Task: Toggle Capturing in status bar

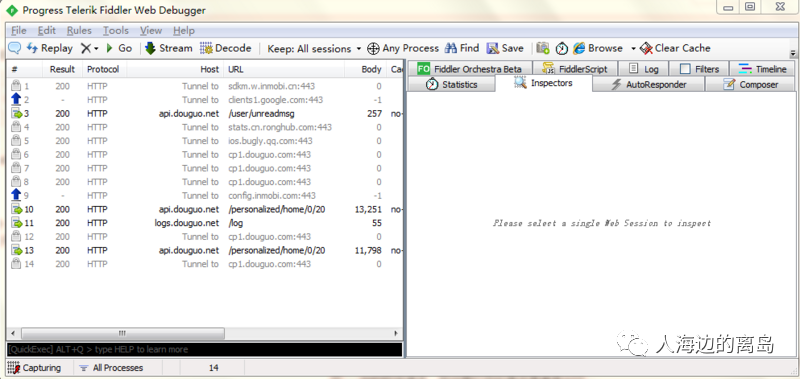Action: [x=34, y=368]
